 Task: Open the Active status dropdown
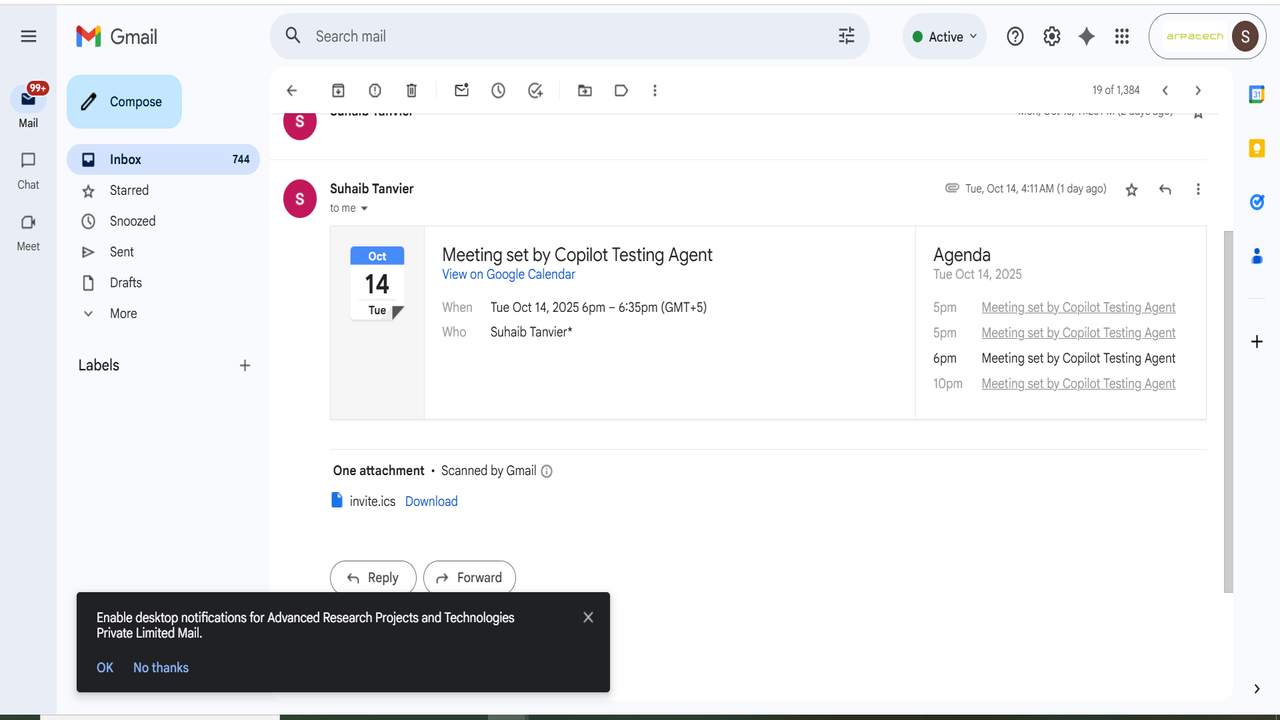(944, 37)
